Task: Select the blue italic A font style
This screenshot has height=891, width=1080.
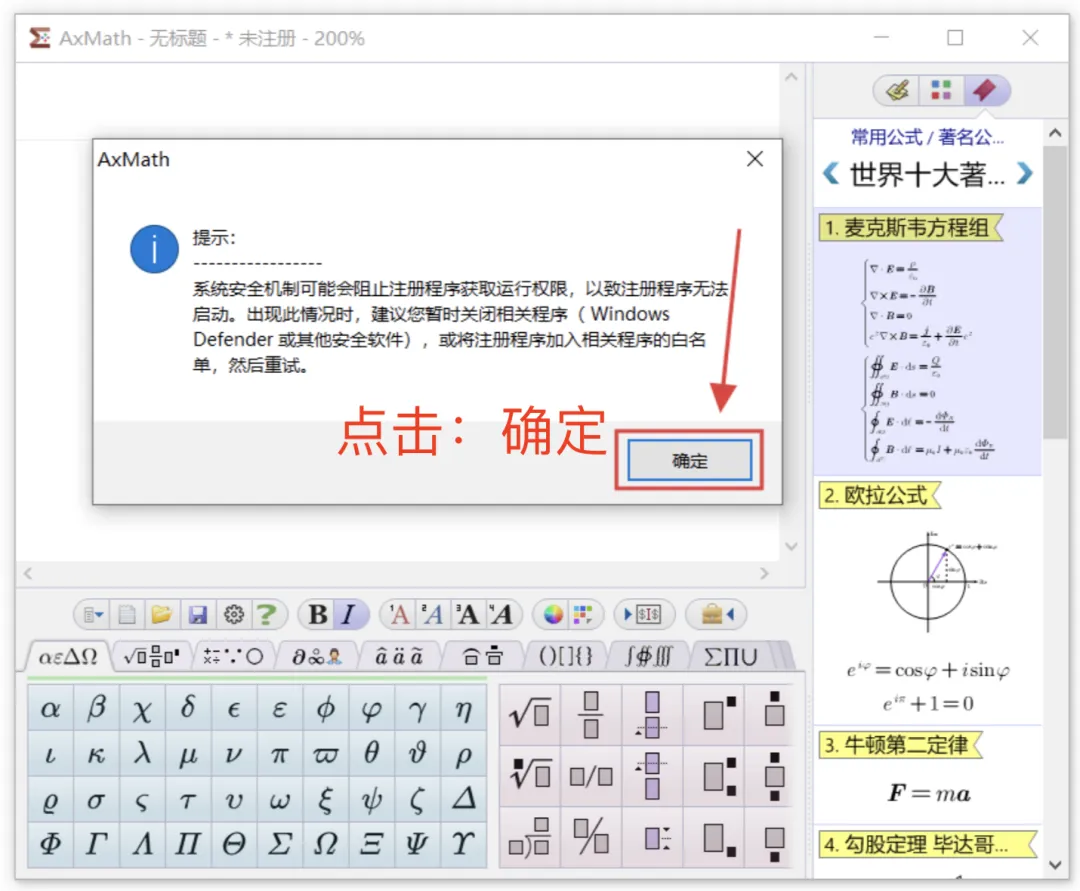Action: coord(433,614)
